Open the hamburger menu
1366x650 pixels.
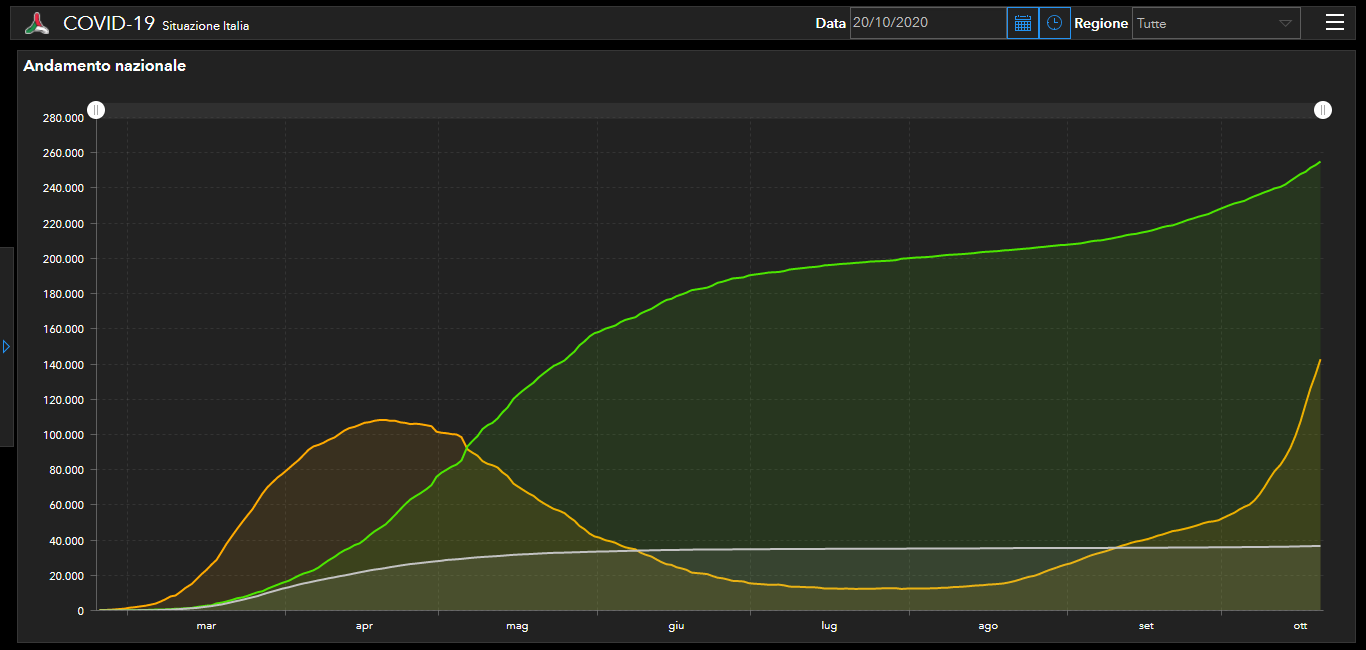coord(1334,23)
